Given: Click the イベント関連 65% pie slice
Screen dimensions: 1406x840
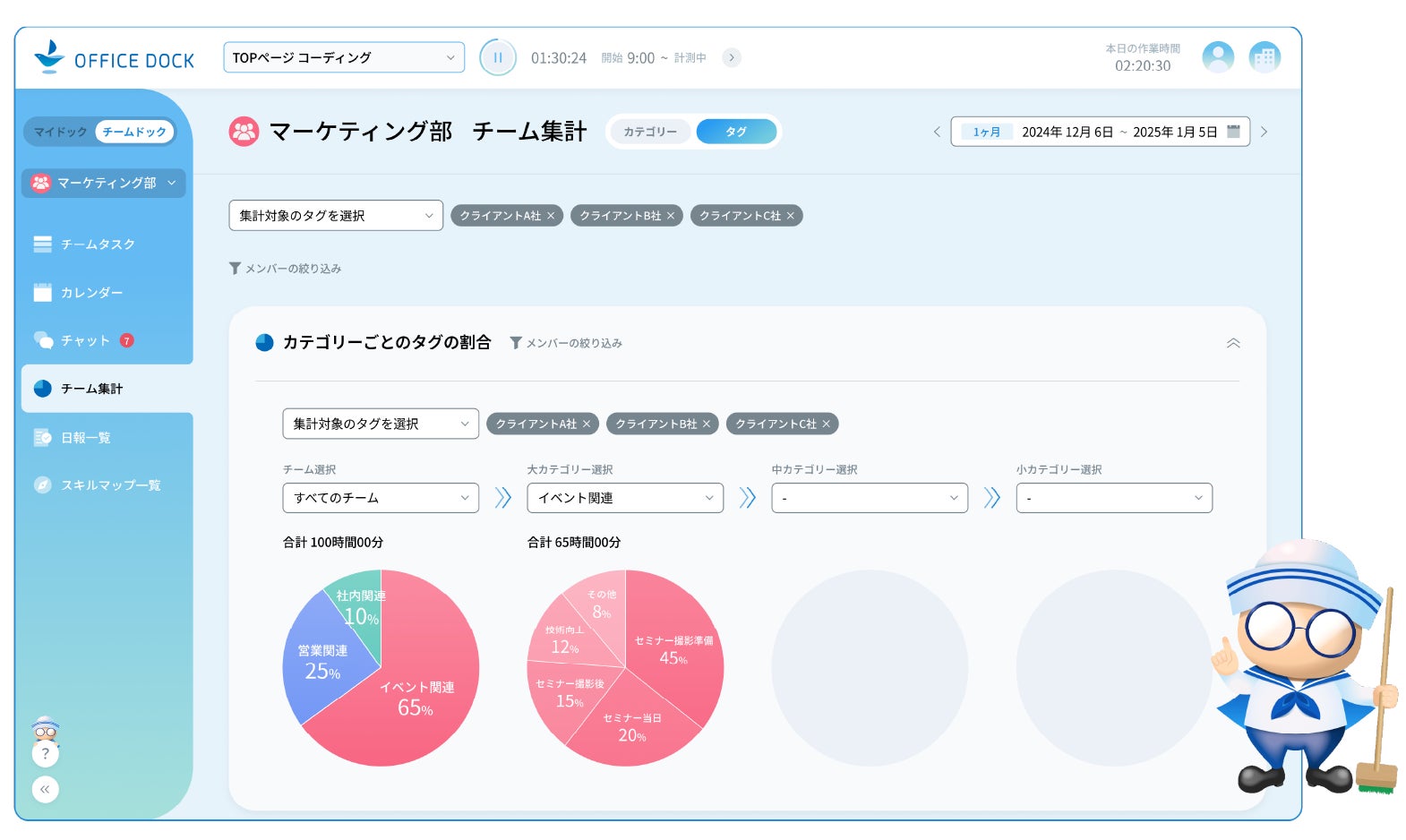Looking at the screenshot, I should pos(416,699).
